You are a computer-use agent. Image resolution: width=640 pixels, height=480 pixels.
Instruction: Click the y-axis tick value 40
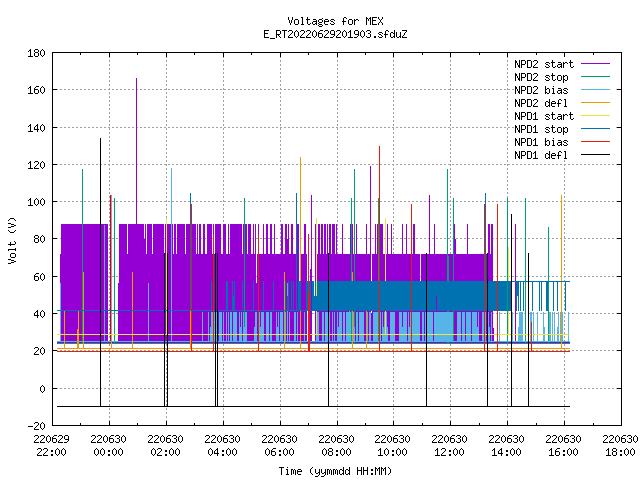click(x=39, y=314)
